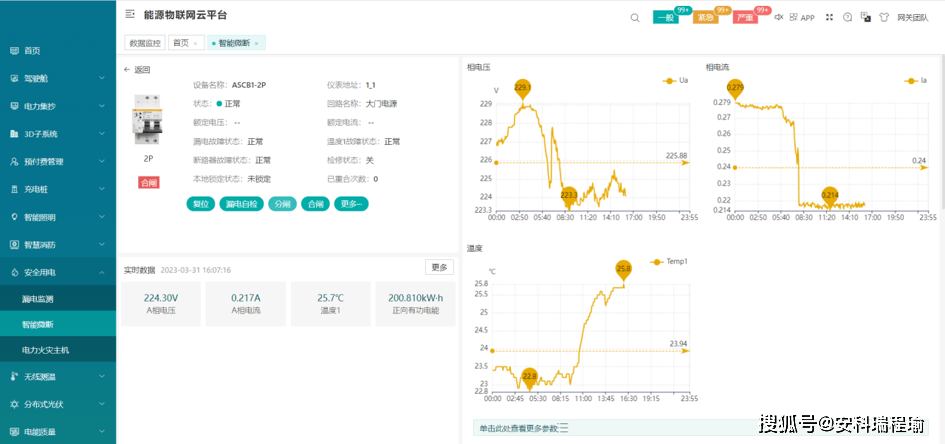Toggle fullscreen mode icon

829,17
